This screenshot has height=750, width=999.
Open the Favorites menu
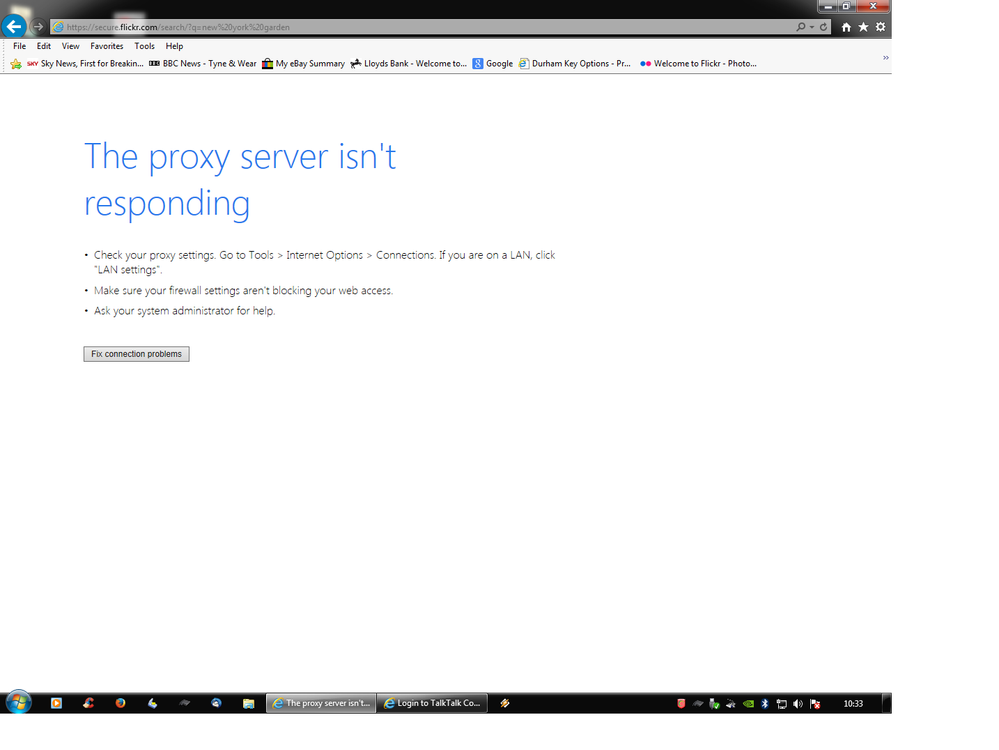point(107,46)
